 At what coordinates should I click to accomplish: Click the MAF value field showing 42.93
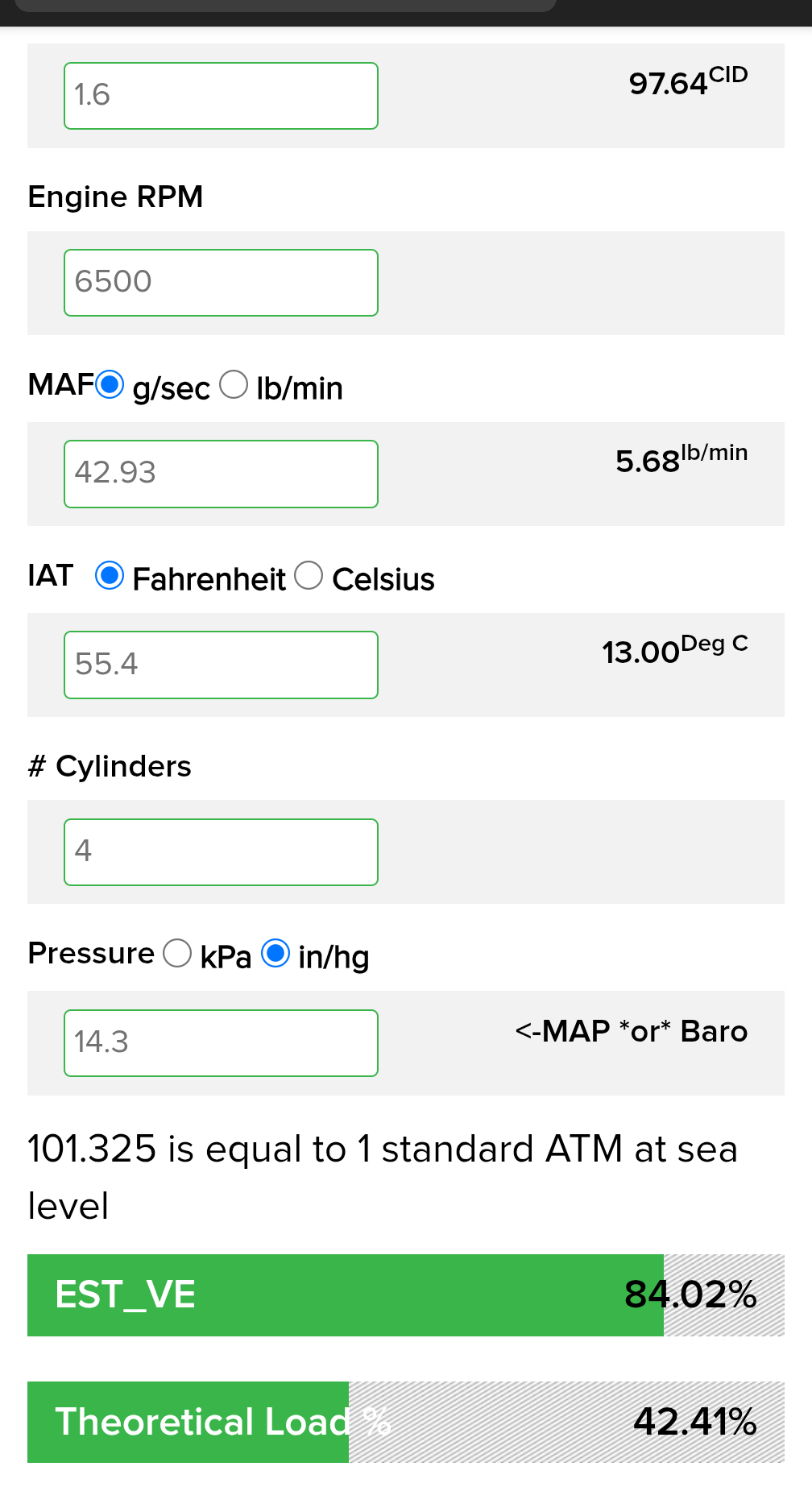tap(221, 474)
